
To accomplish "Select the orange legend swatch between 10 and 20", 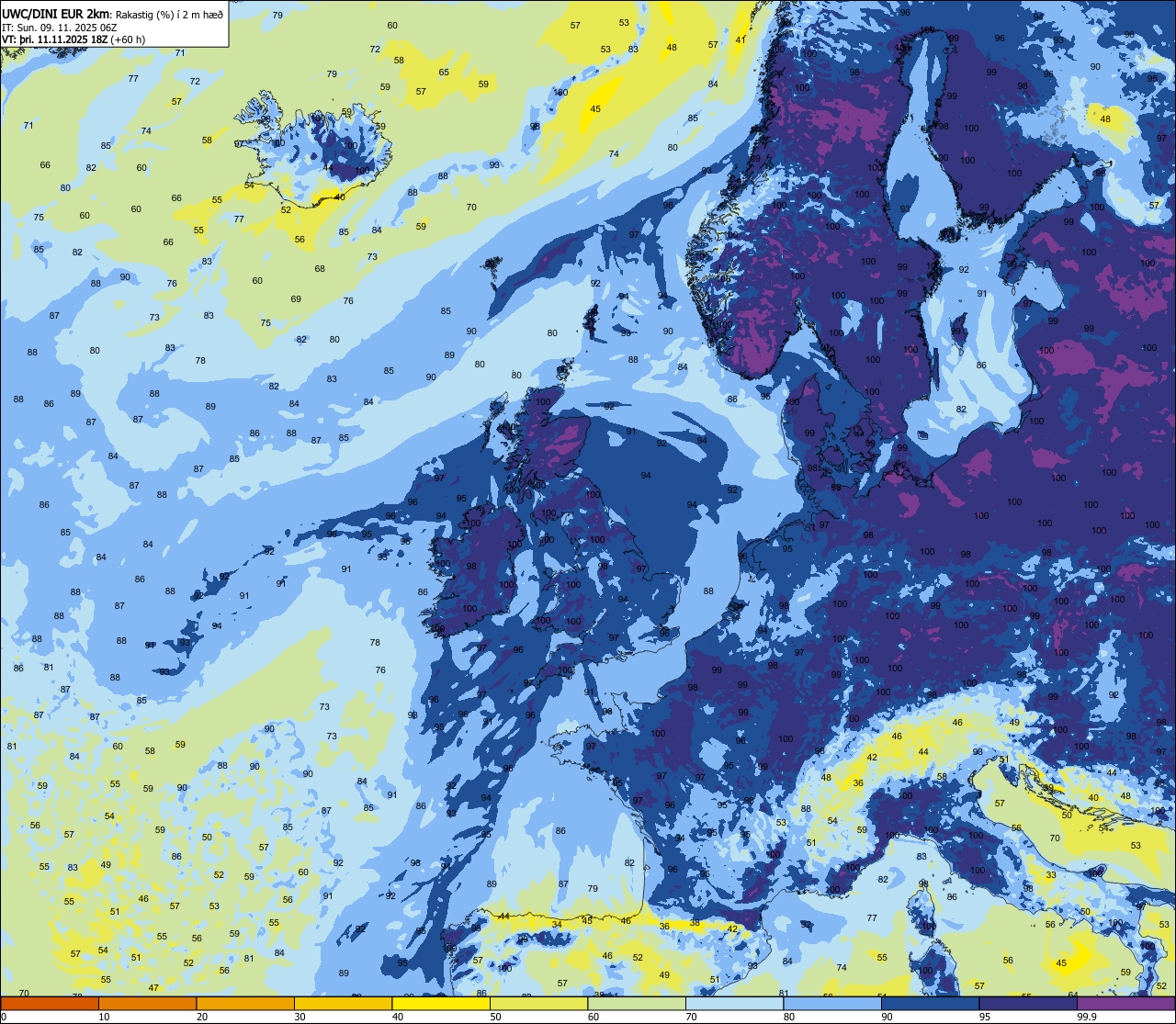I will [x=147, y=1003].
